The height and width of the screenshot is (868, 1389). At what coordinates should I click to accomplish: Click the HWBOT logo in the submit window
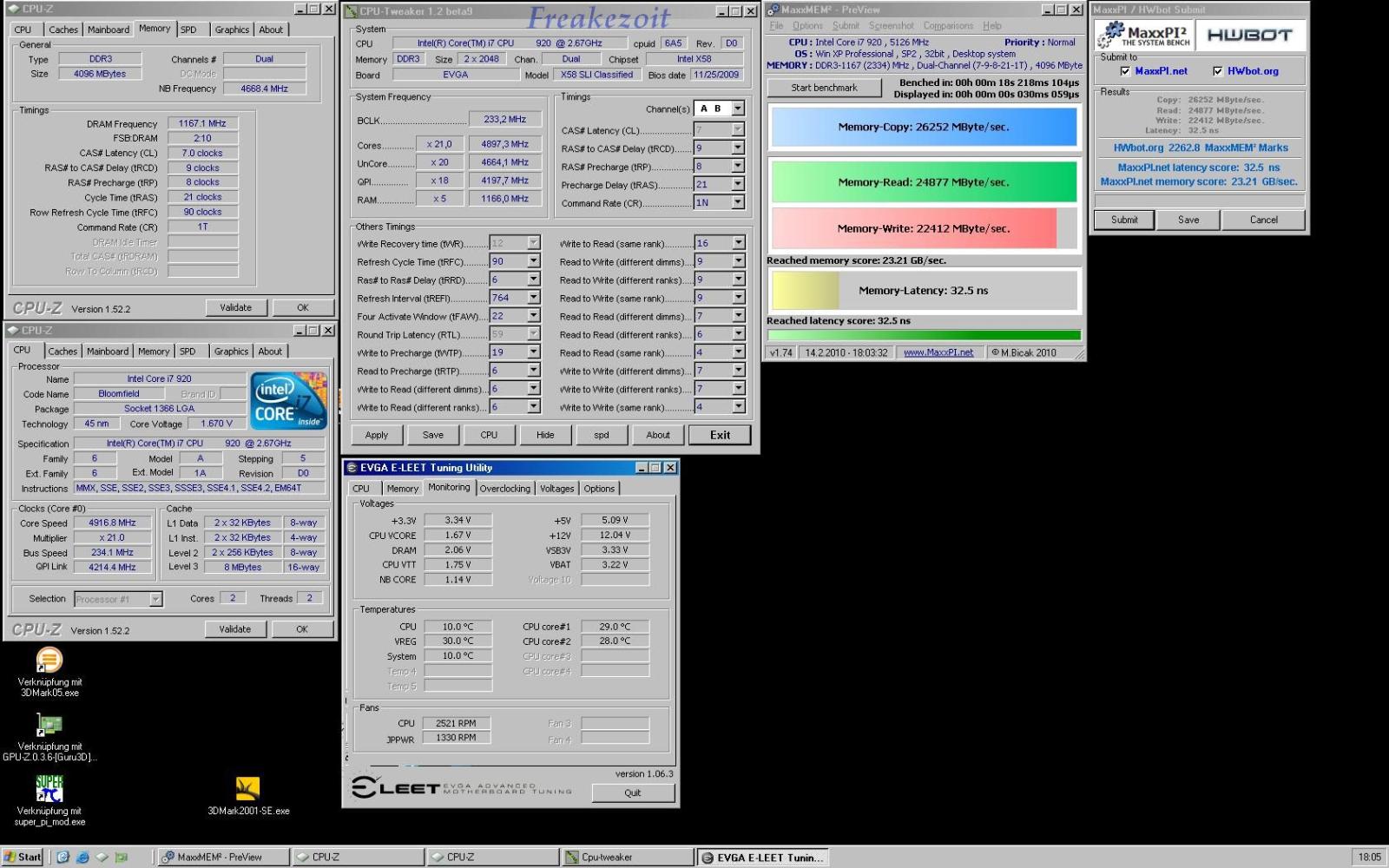1249,36
